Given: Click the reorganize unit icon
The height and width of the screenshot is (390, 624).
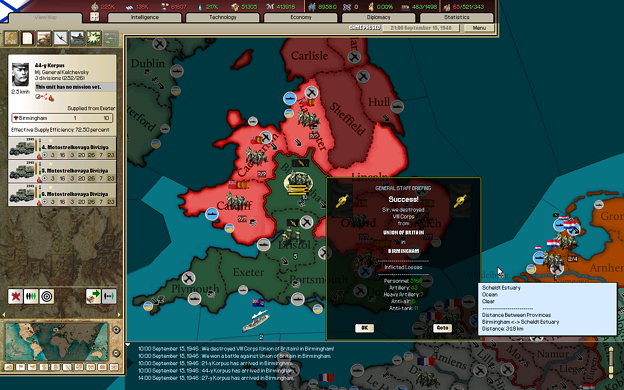Looking at the screenshot, I should tap(31, 296).
